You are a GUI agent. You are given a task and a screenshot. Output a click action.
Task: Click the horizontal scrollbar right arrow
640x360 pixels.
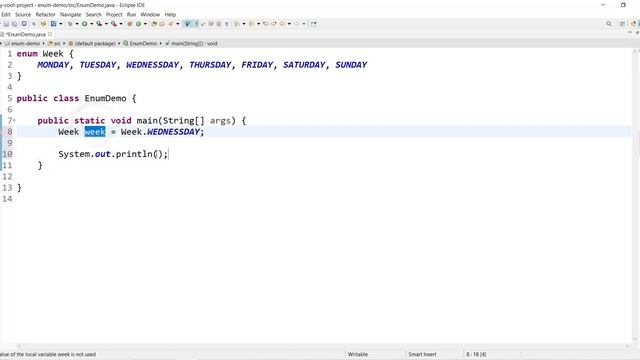[628, 346]
